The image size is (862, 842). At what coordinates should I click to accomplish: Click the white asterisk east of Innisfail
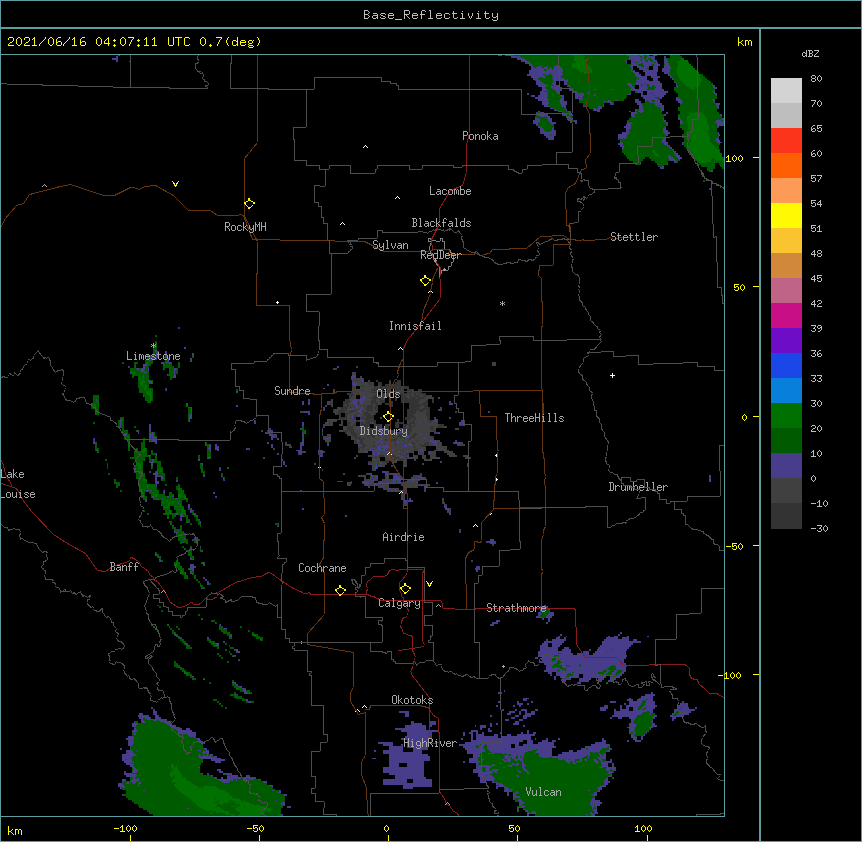(502, 303)
